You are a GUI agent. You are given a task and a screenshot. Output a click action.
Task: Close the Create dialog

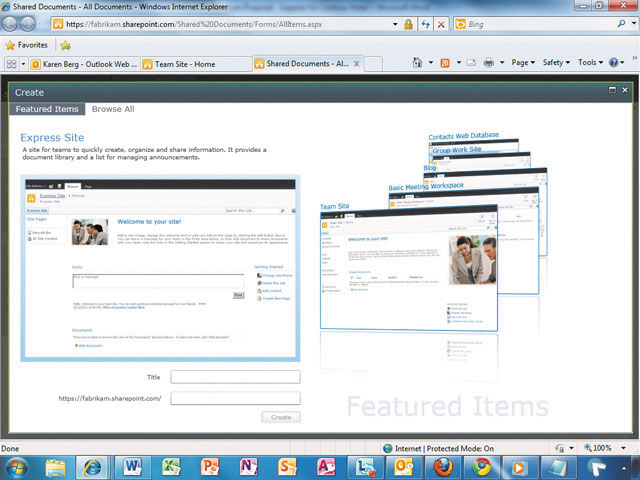coord(625,90)
